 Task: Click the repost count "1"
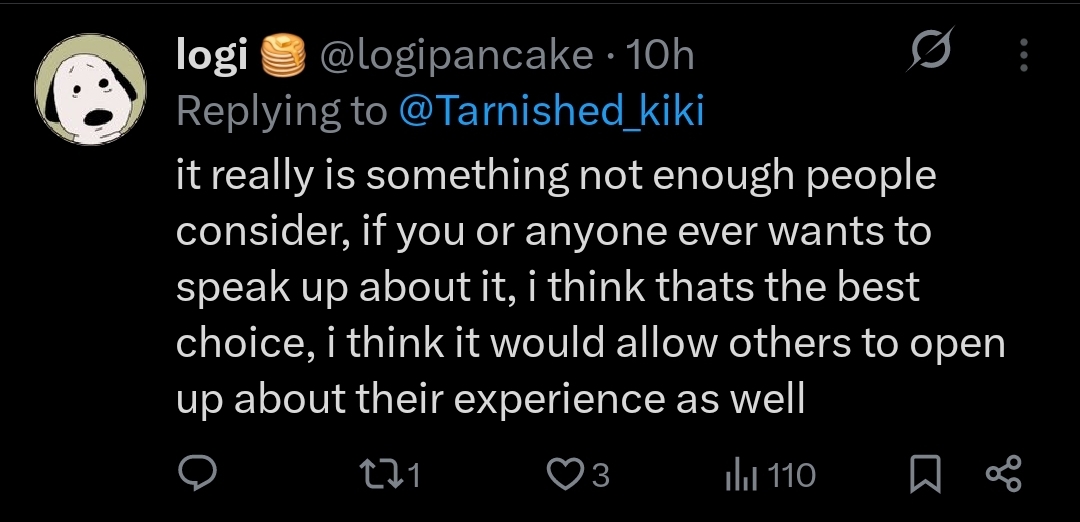pos(413,475)
